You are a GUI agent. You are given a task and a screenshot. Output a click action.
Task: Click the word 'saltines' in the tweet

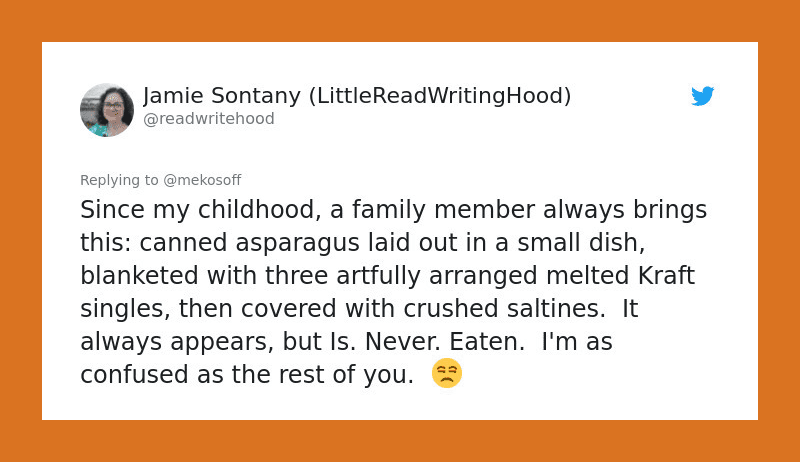pos(556,309)
